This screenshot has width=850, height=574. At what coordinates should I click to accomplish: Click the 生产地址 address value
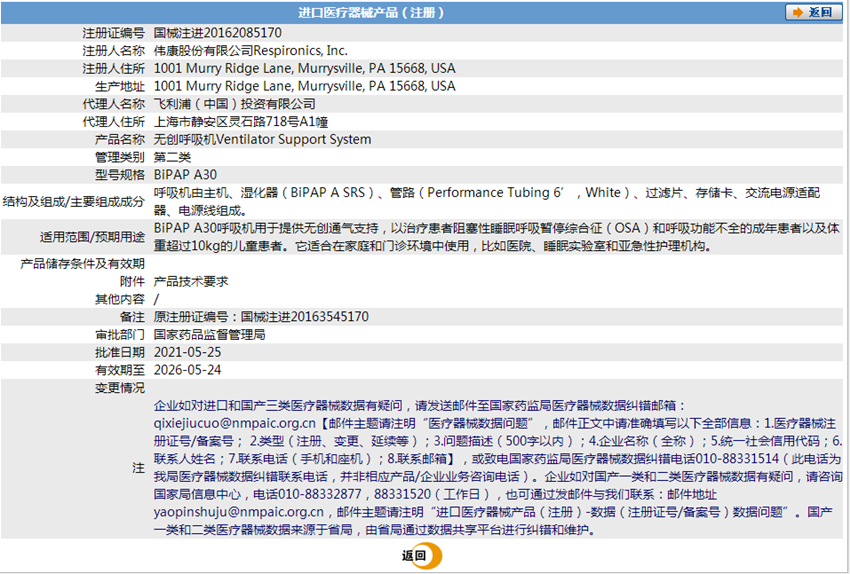(x=305, y=86)
